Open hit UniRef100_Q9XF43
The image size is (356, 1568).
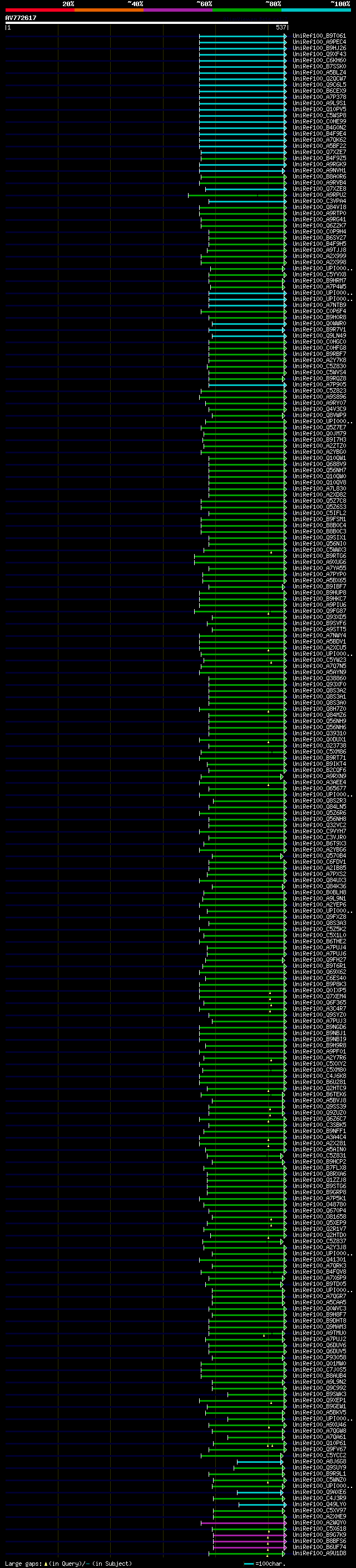tap(319, 54)
